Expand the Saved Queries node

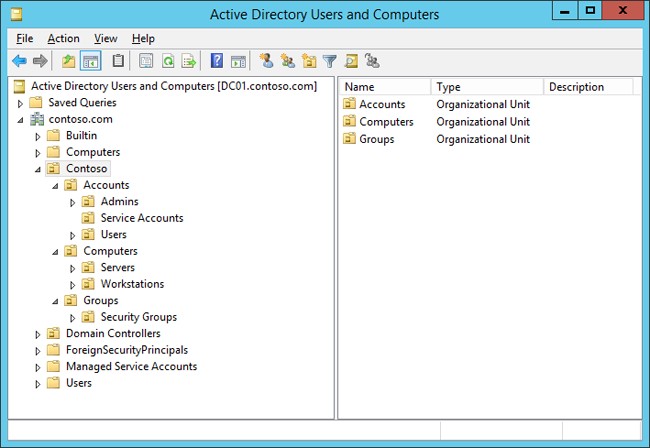click(x=21, y=103)
